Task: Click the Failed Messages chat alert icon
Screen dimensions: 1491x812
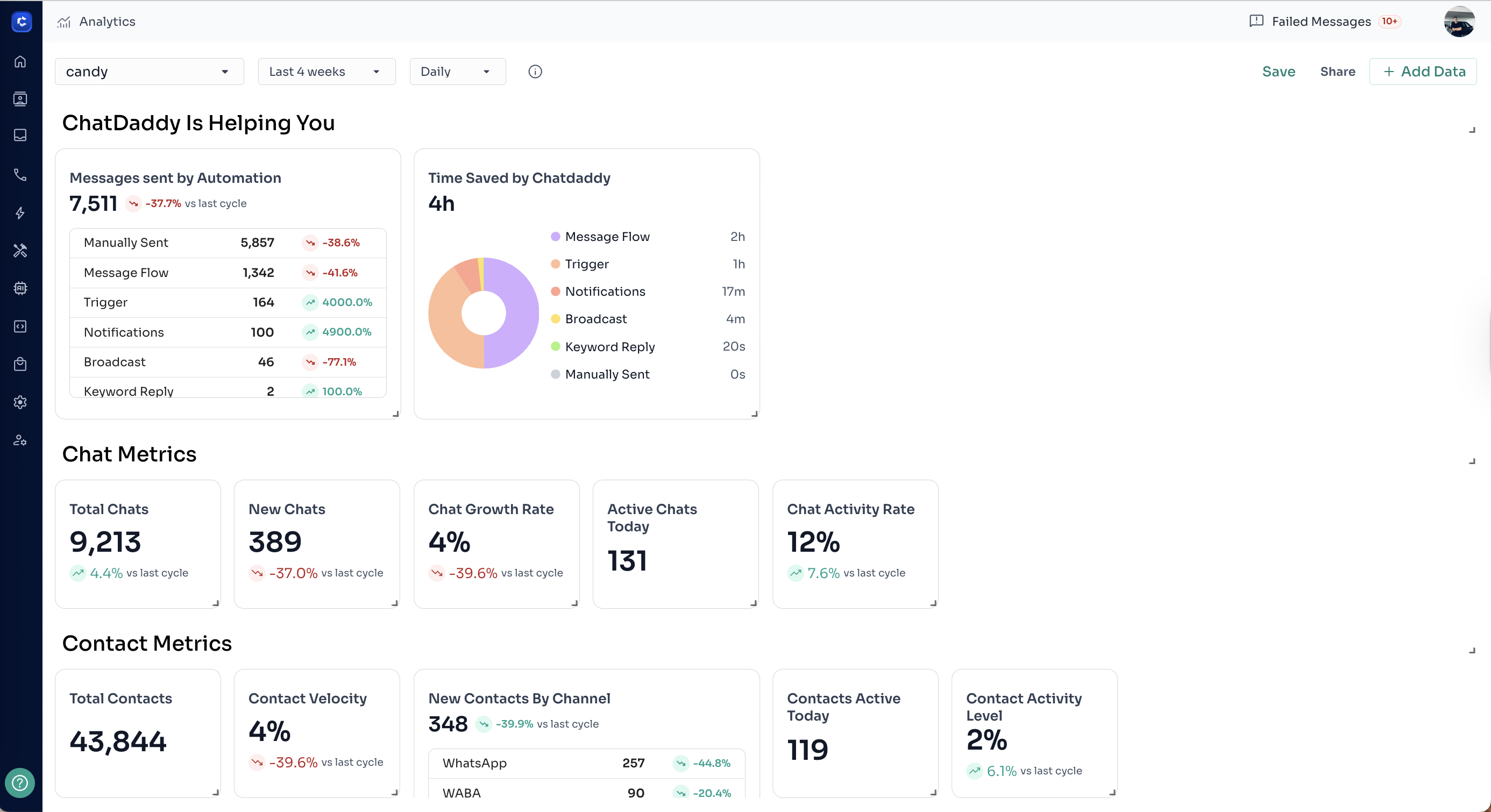Action: (1256, 22)
